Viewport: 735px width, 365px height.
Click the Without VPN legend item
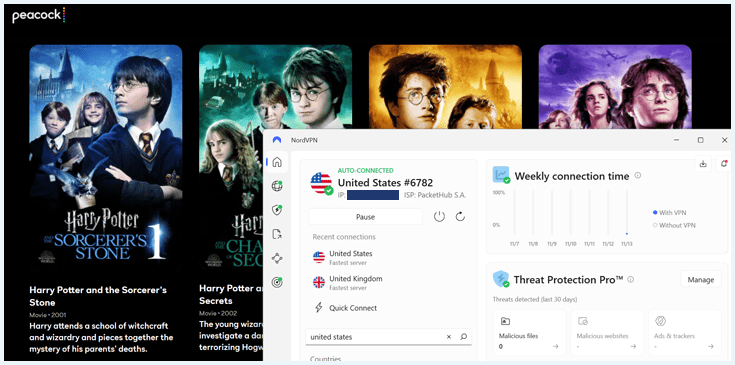click(x=674, y=225)
